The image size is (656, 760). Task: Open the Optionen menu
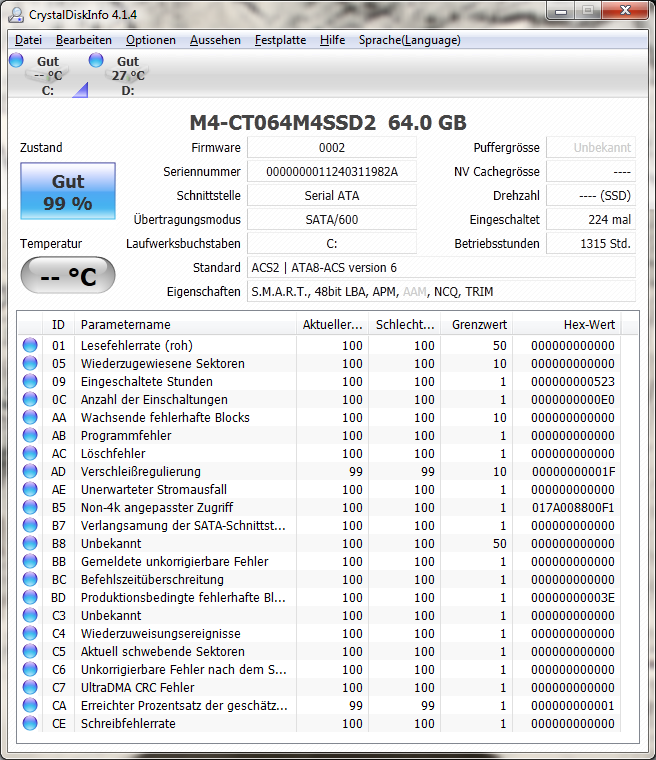coord(151,40)
